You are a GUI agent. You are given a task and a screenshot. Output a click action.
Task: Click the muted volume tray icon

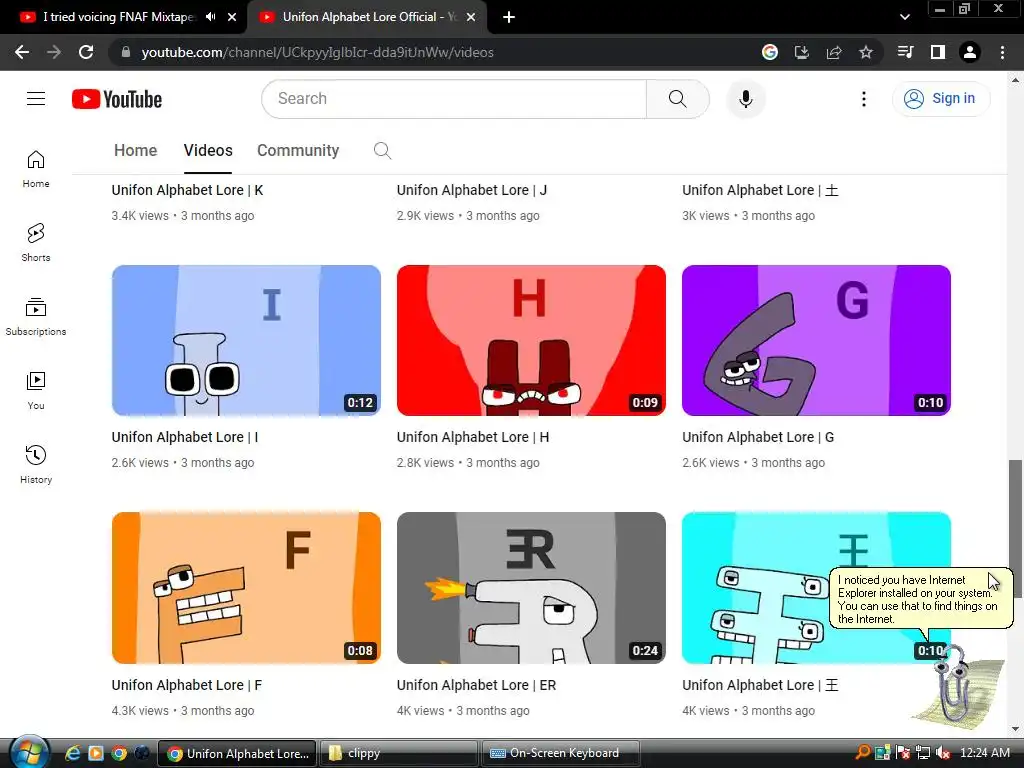coord(942,753)
